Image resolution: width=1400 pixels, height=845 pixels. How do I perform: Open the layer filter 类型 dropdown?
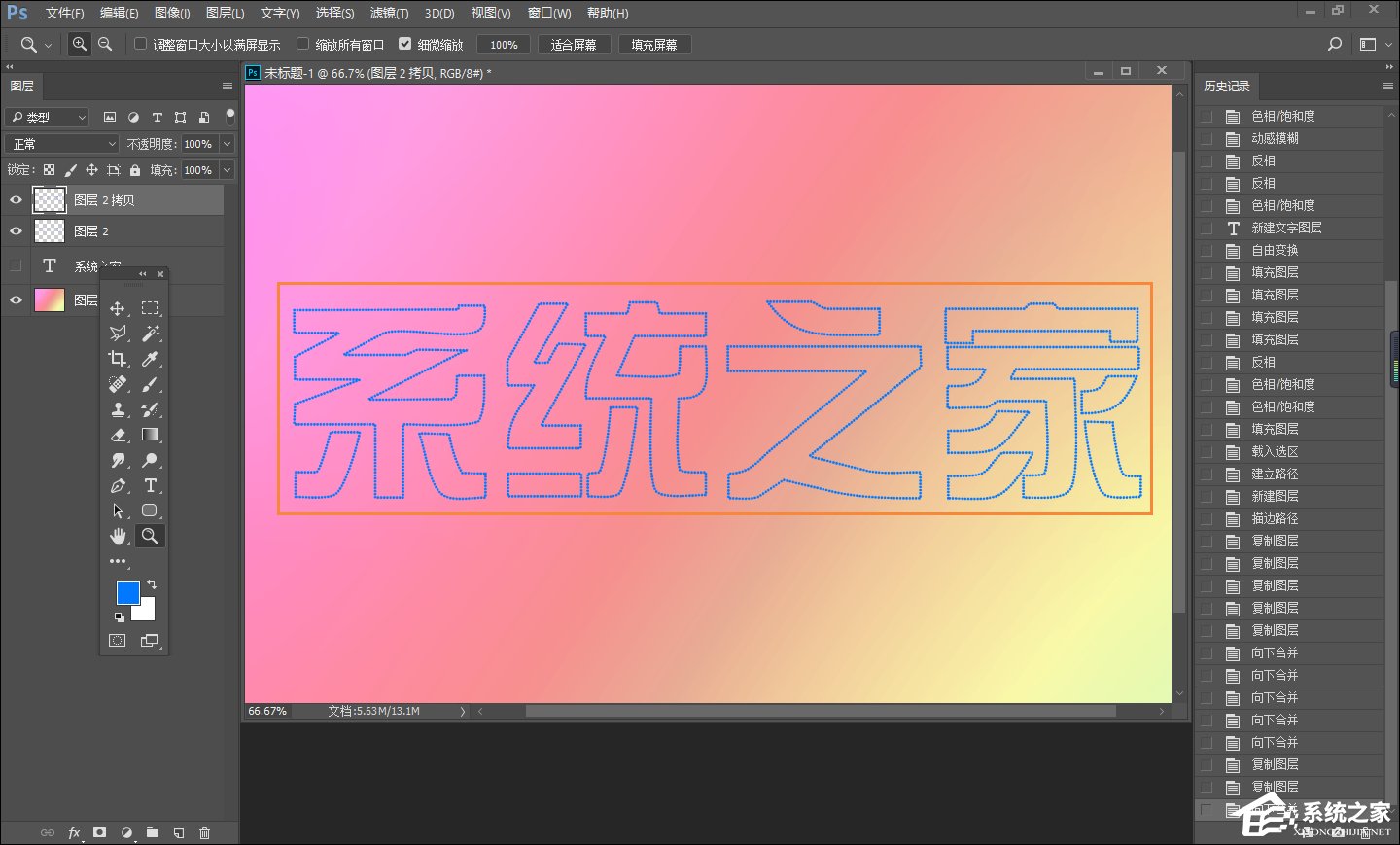(47, 117)
